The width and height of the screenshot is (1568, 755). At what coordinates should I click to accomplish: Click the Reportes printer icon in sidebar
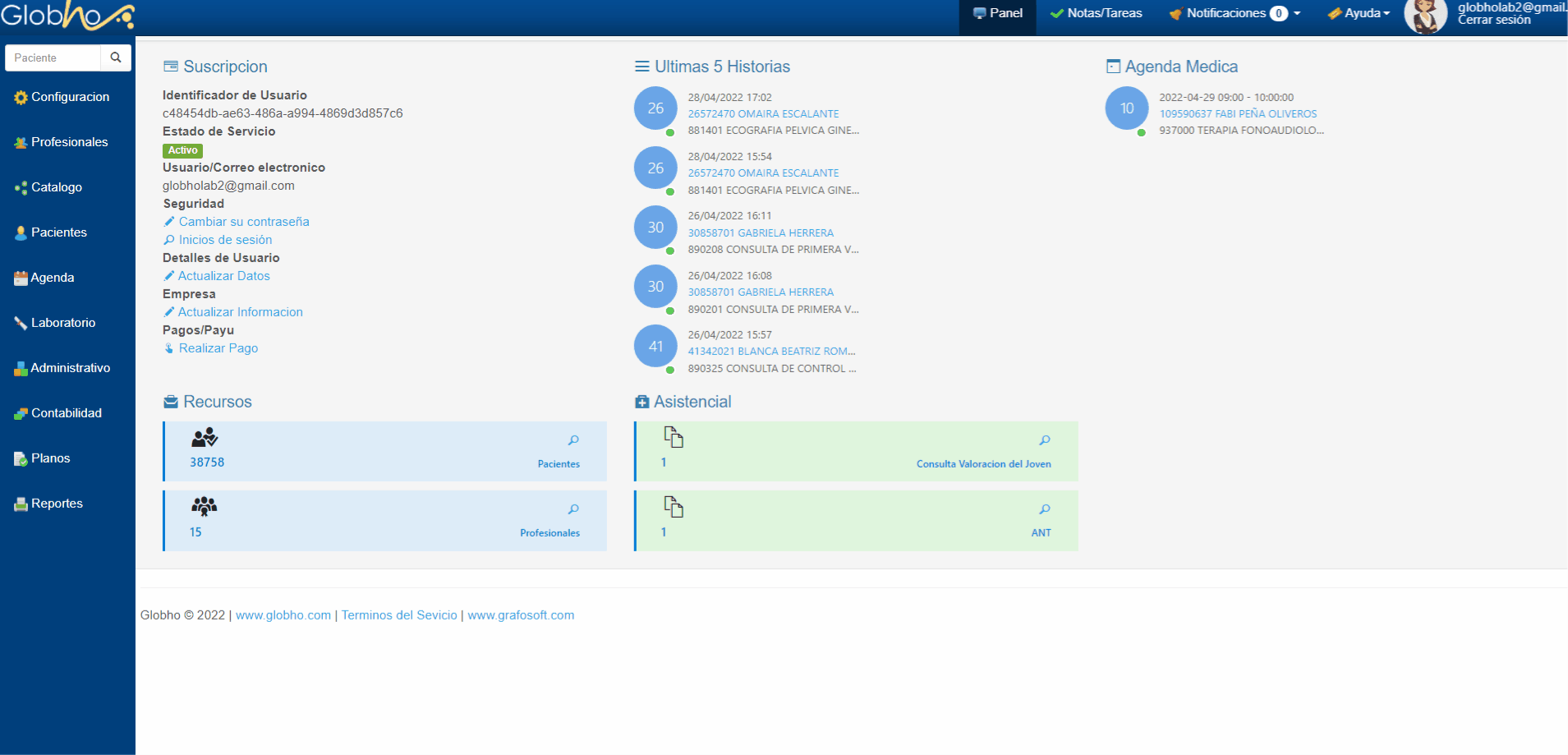click(x=21, y=504)
